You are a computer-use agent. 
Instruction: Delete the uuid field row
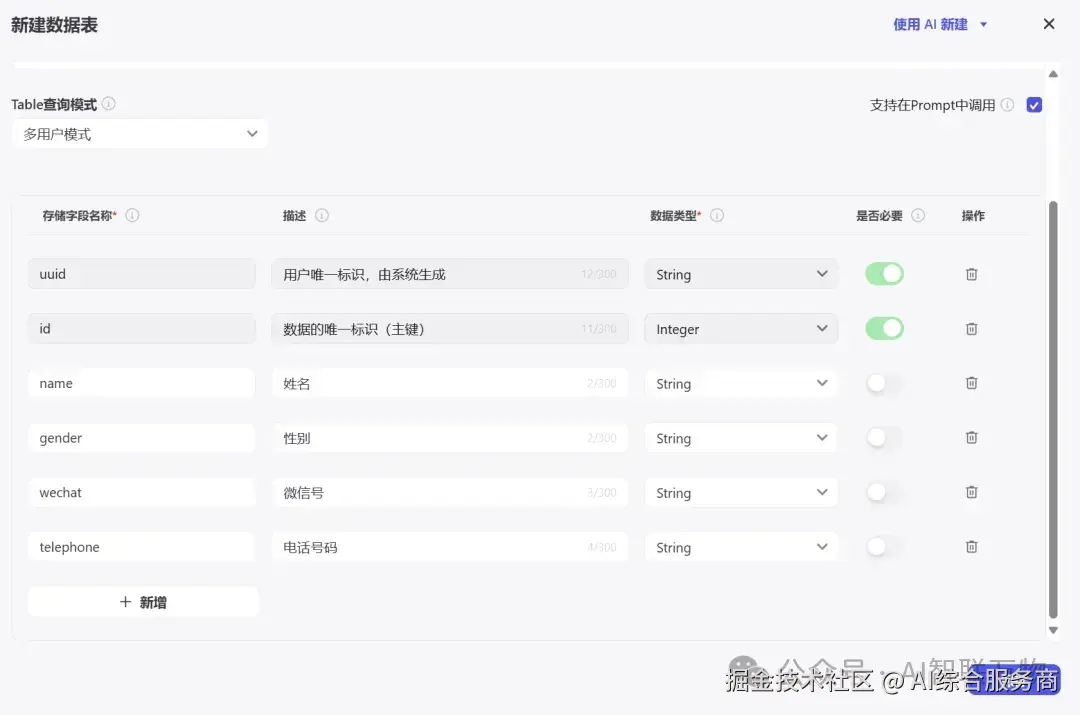(971, 273)
